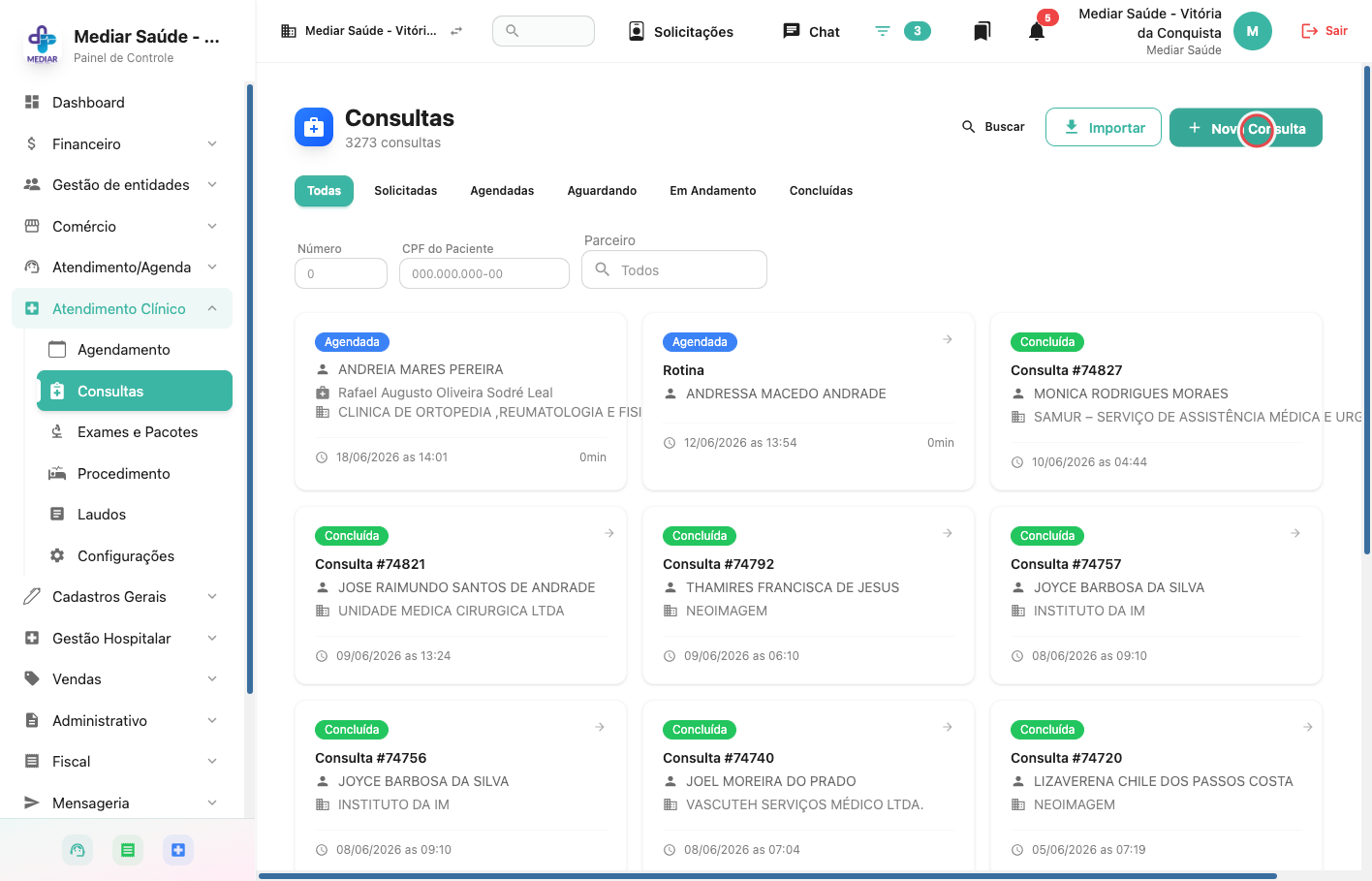Click patient THAMIRES FRANCISCA DE JESUS
The height and width of the screenshot is (881, 1372).
[793, 587]
